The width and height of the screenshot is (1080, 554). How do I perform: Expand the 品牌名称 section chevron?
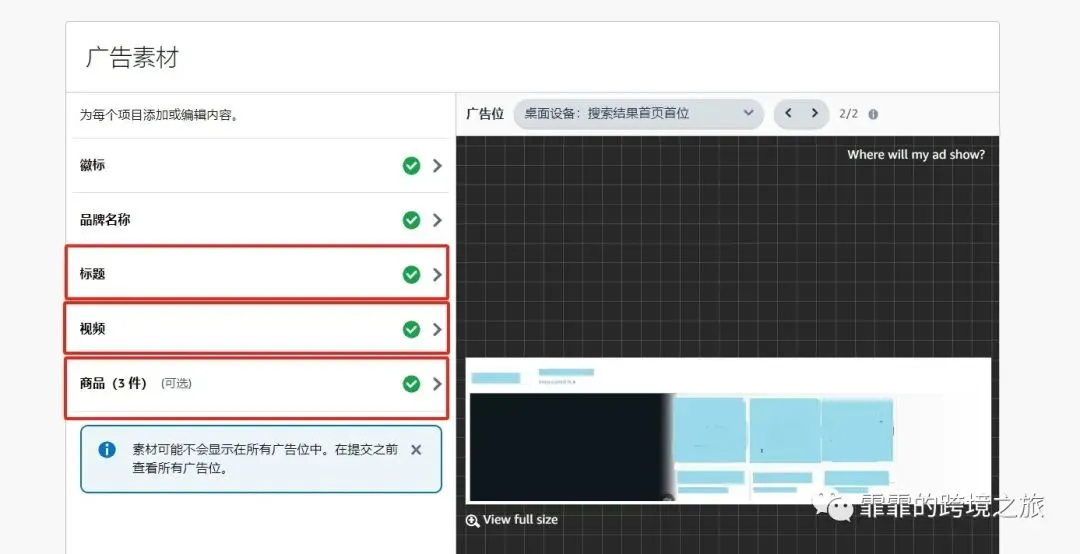click(437, 220)
